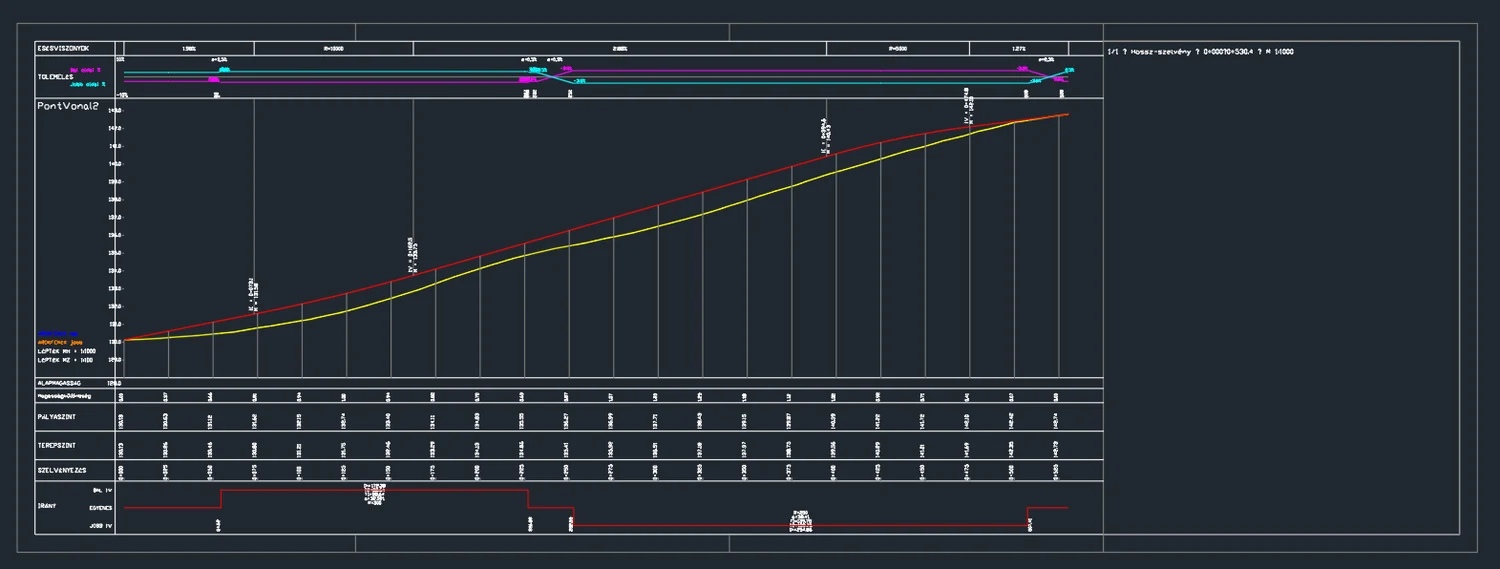Click the Magasságkülönbség row label

pyautogui.click(x=64, y=396)
